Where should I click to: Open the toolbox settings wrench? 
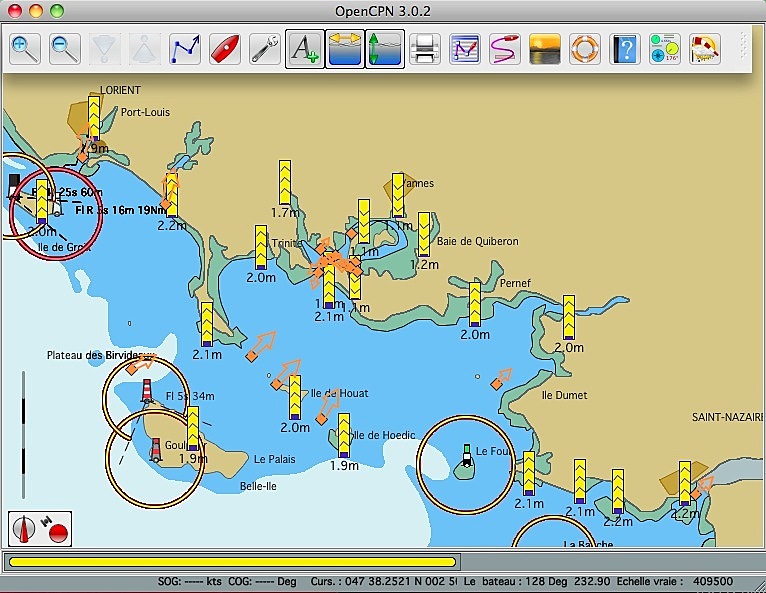(x=265, y=49)
